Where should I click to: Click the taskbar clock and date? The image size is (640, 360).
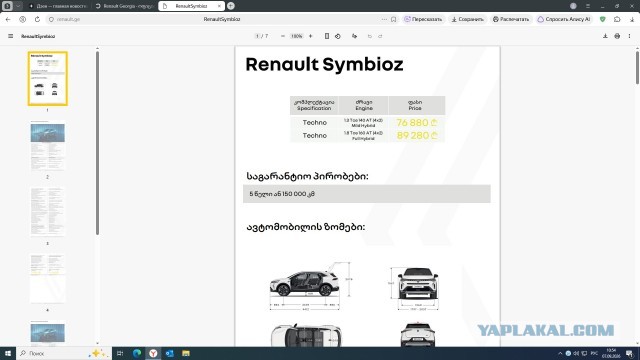pos(611,353)
